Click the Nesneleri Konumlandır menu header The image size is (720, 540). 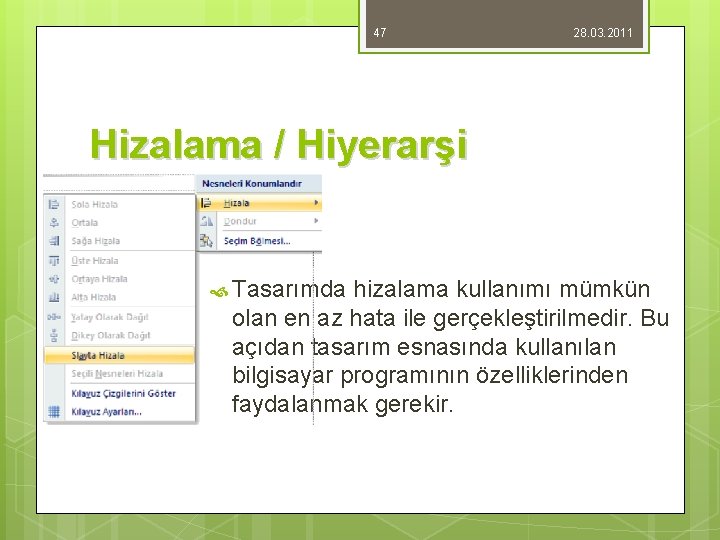(259, 184)
